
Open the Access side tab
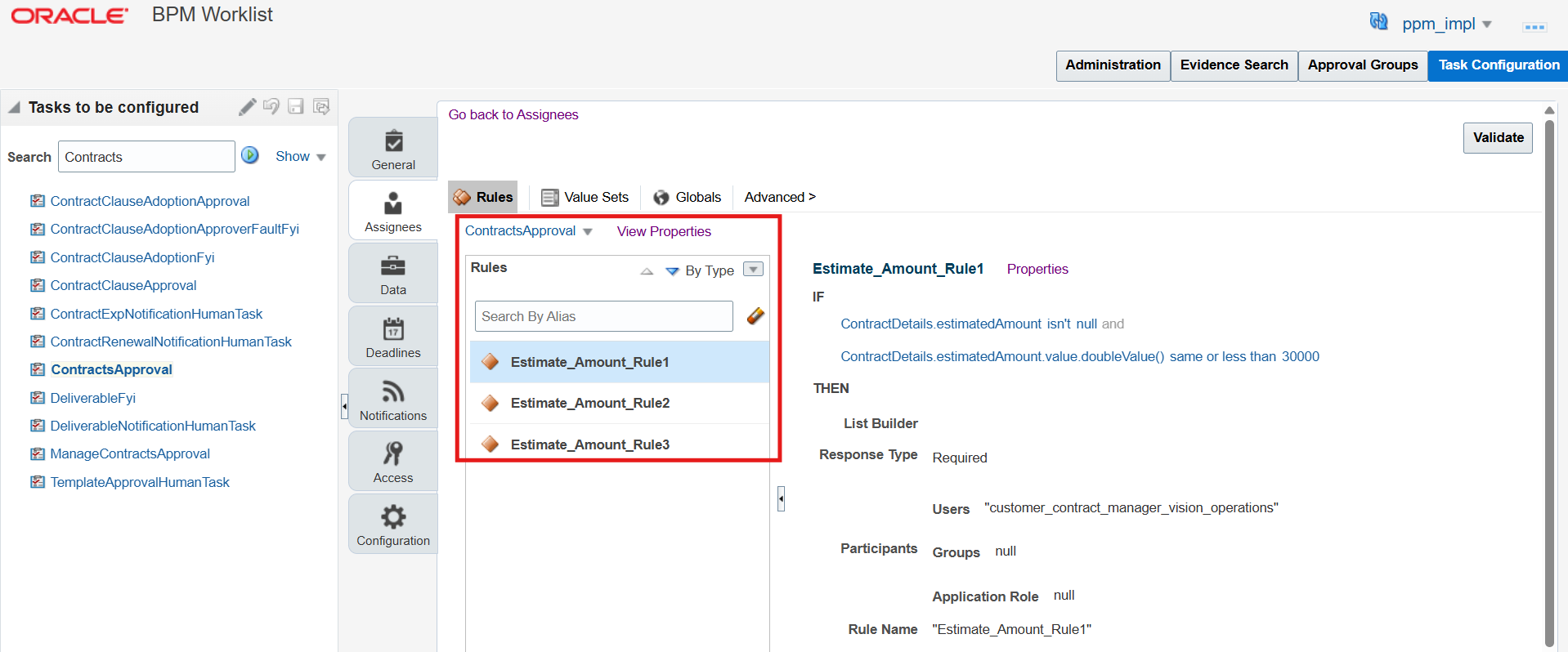pos(393,461)
